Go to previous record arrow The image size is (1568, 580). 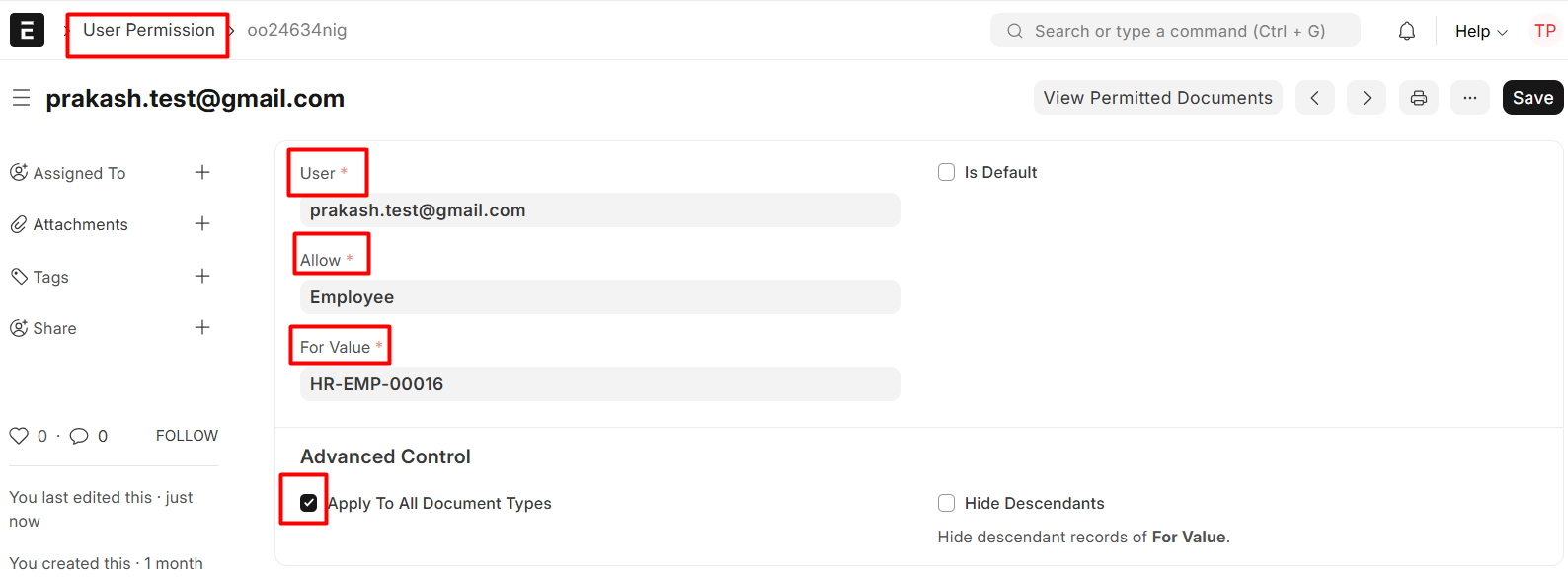pos(1315,98)
